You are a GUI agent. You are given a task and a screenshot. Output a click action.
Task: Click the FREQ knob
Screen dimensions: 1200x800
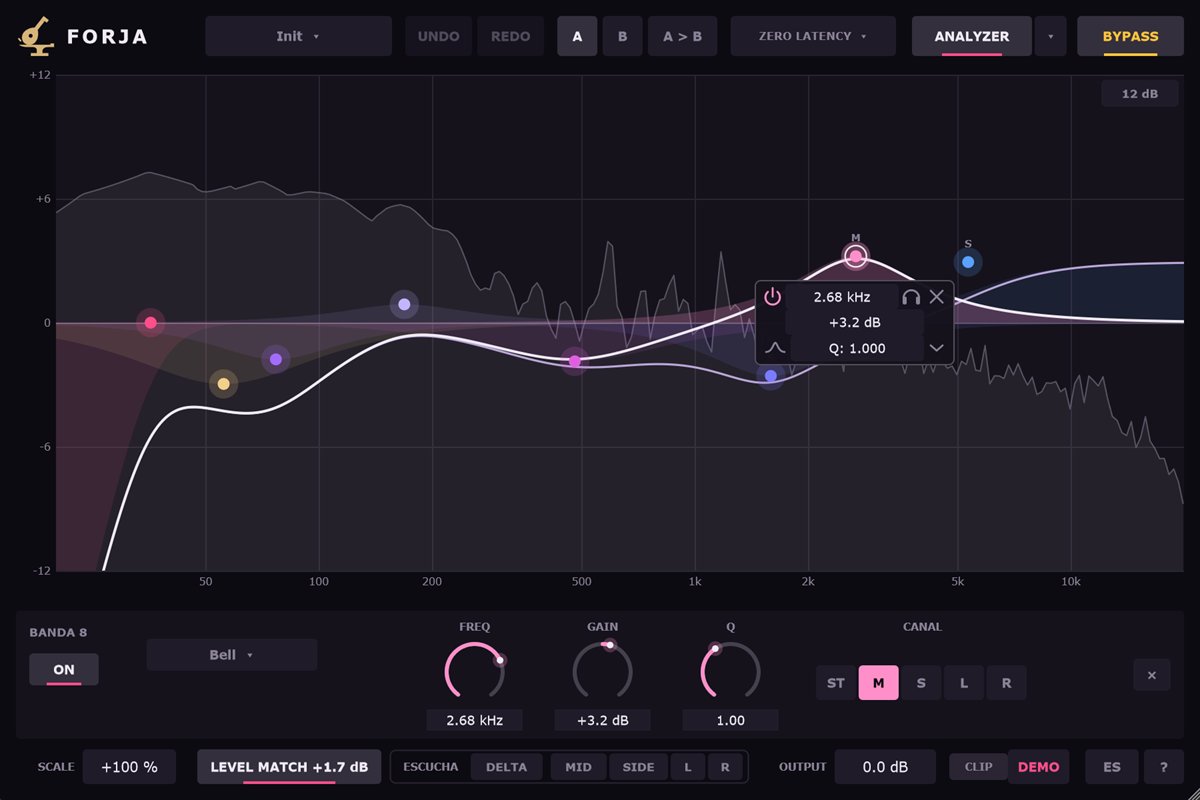(x=474, y=671)
